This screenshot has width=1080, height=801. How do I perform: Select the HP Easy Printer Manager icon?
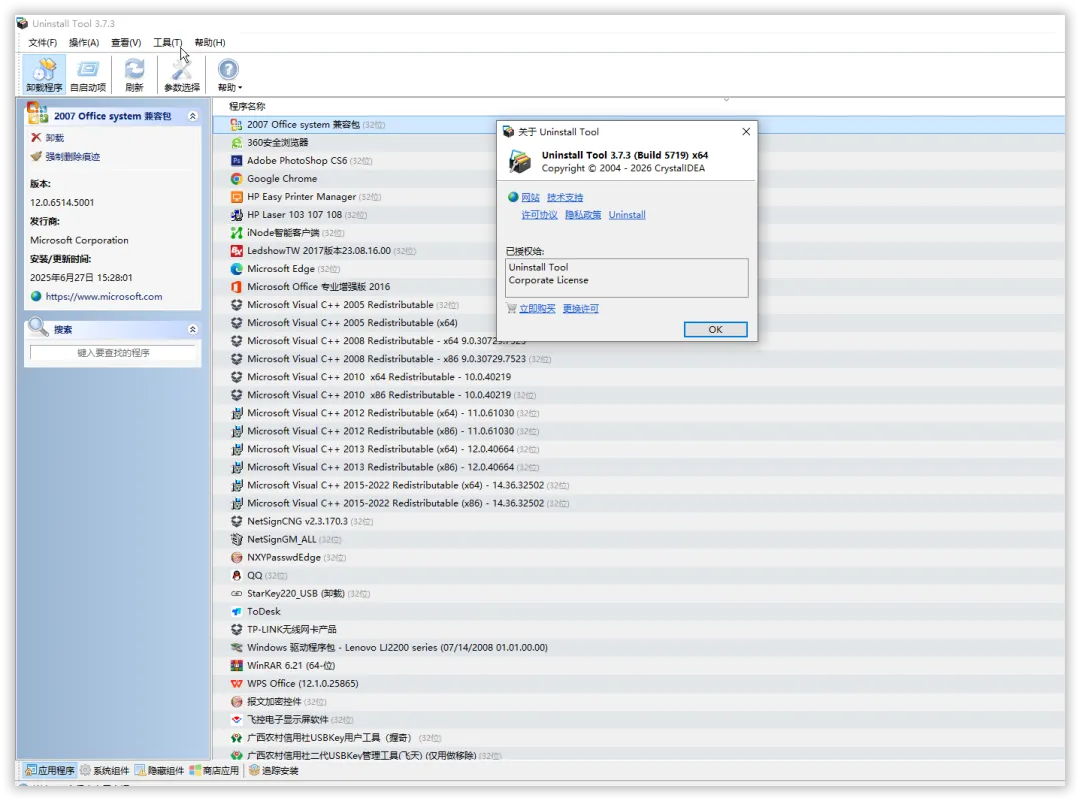[236, 197]
